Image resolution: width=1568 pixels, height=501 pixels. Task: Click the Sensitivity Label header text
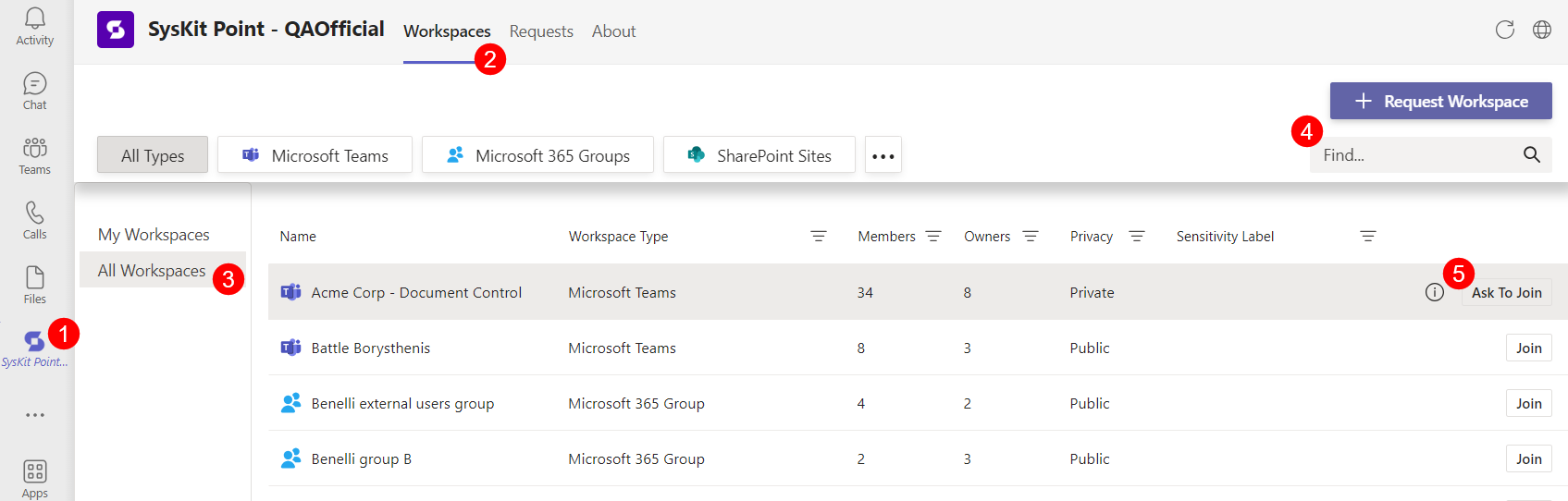1225,237
